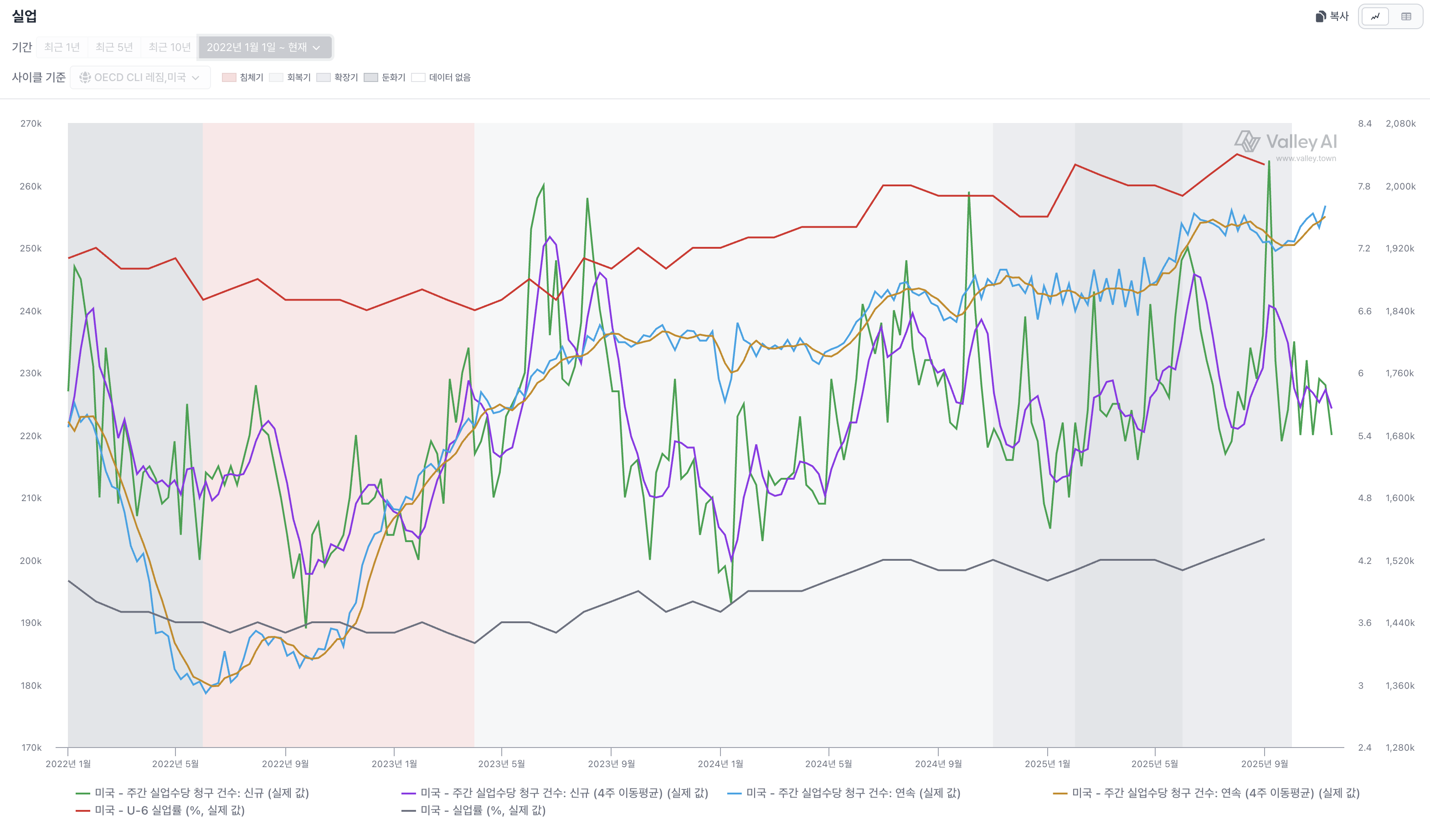Click the 2024년 9월 x-axis label
The width and height of the screenshot is (1430, 840).
[939, 764]
